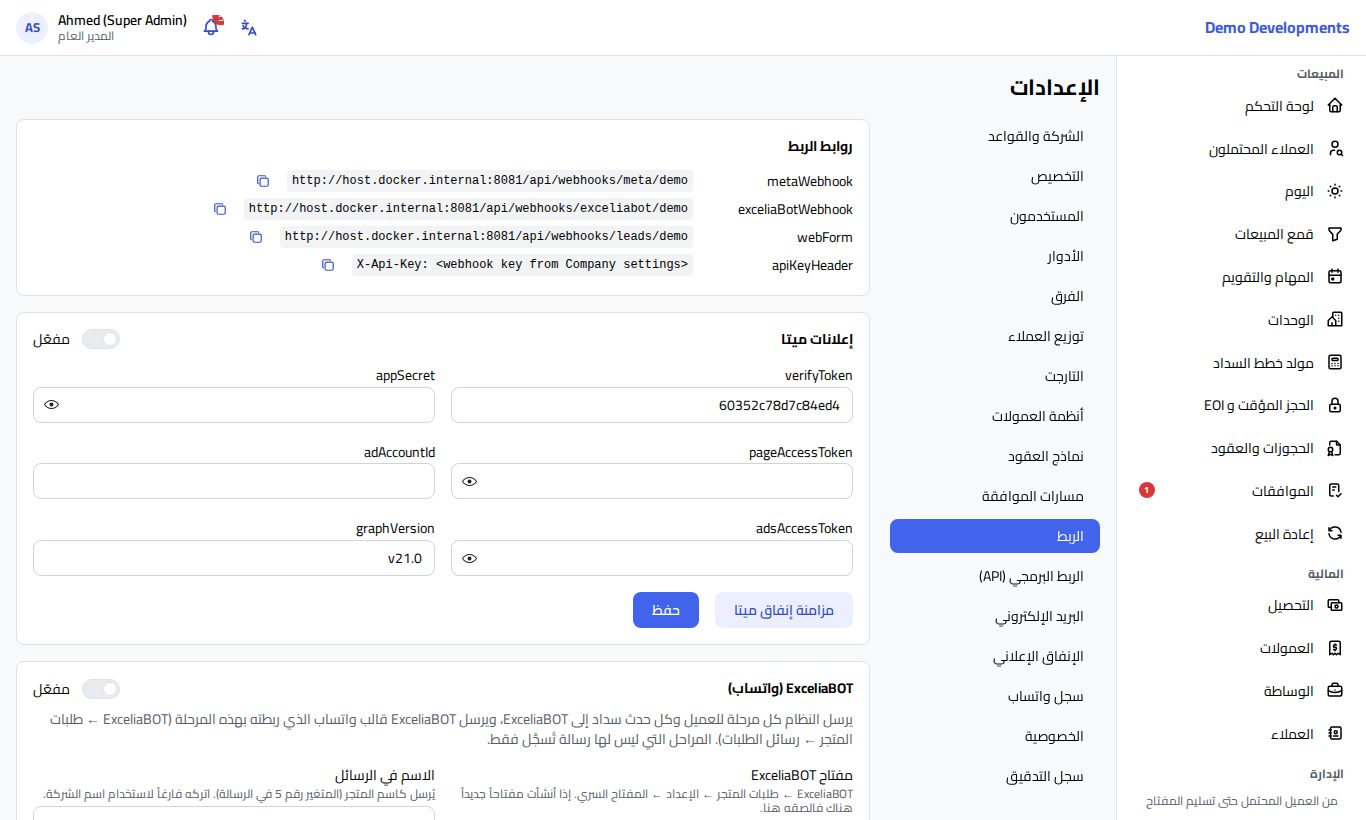1366x820 pixels.
Task: Open the الشركة والقواعد settings tab
Action: click(994, 136)
